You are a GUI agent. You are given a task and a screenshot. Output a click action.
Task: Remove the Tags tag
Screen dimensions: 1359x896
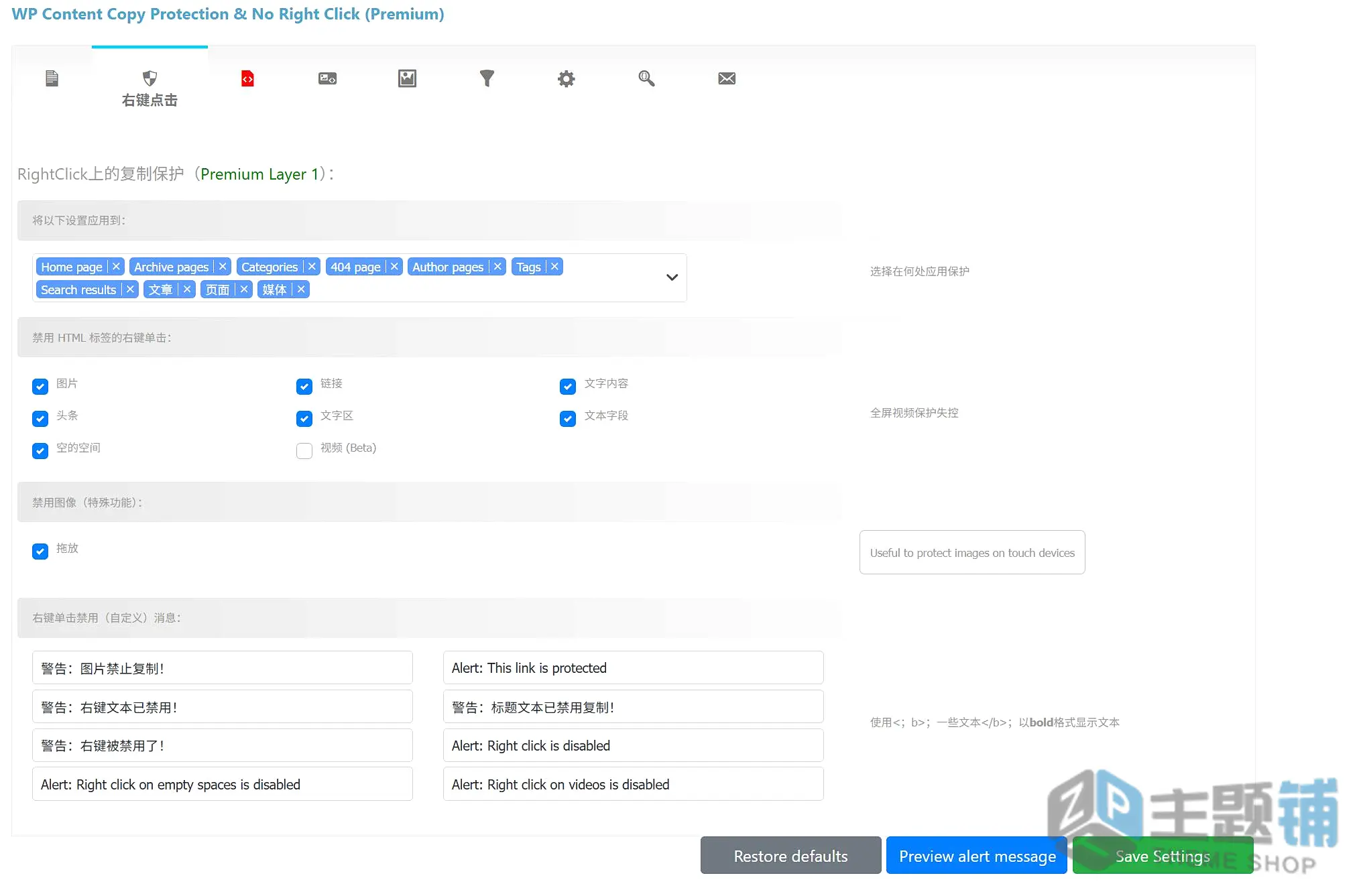554,267
